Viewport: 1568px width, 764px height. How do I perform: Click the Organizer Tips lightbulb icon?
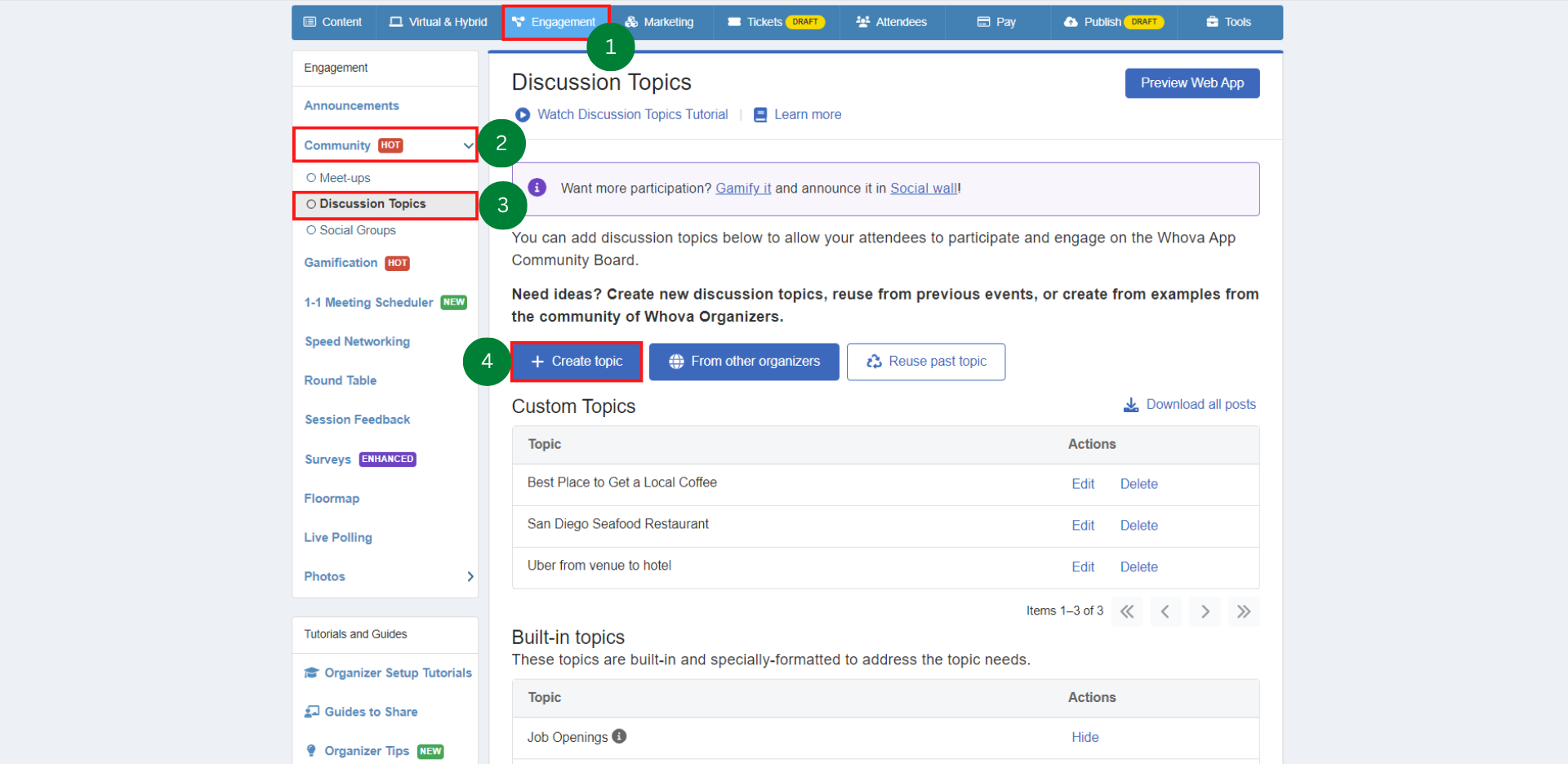[x=311, y=751]
